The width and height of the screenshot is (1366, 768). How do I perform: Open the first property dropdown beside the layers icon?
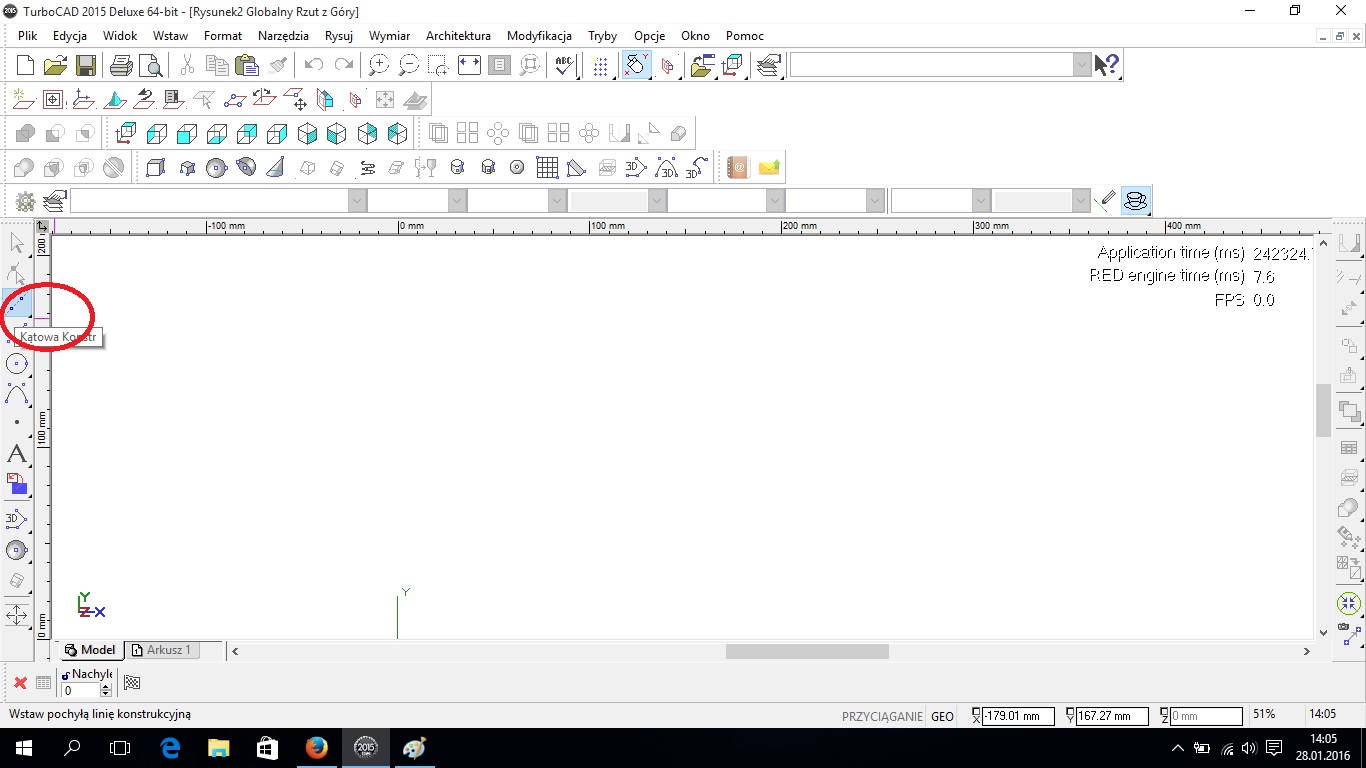click(357, 201)
